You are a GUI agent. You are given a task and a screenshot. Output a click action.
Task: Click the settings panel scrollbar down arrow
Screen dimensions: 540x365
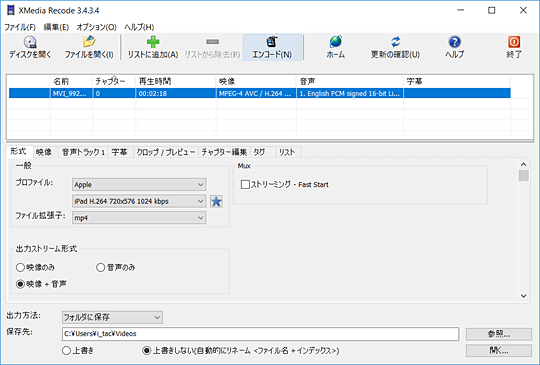(x=523, y=296)
